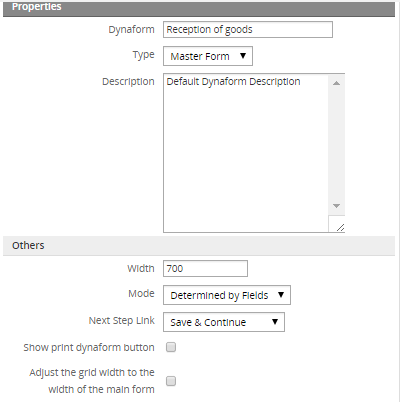Click the Mode field label
This screenshot has width=400, height=402.
pos(141,293)
